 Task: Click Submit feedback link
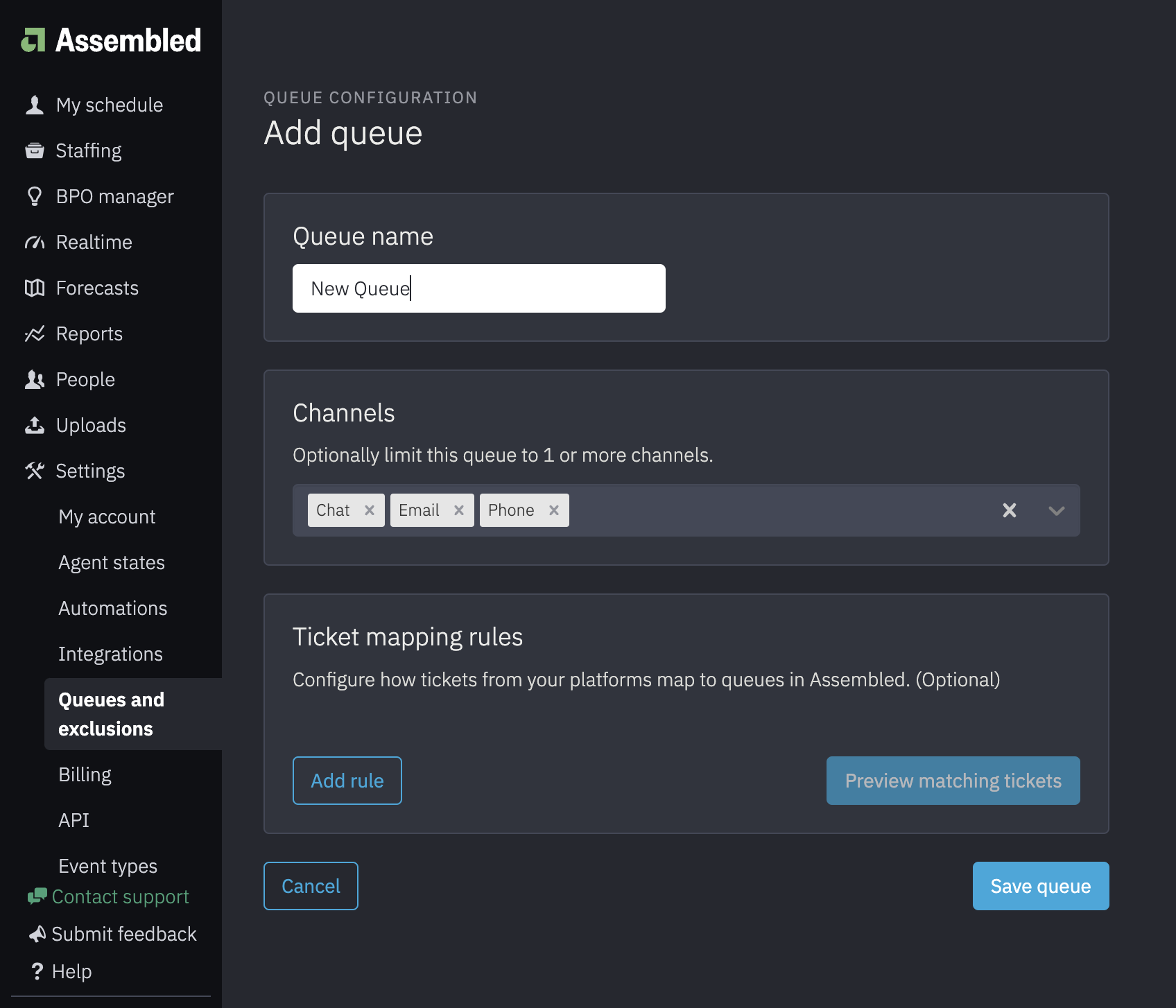[124, 934]
